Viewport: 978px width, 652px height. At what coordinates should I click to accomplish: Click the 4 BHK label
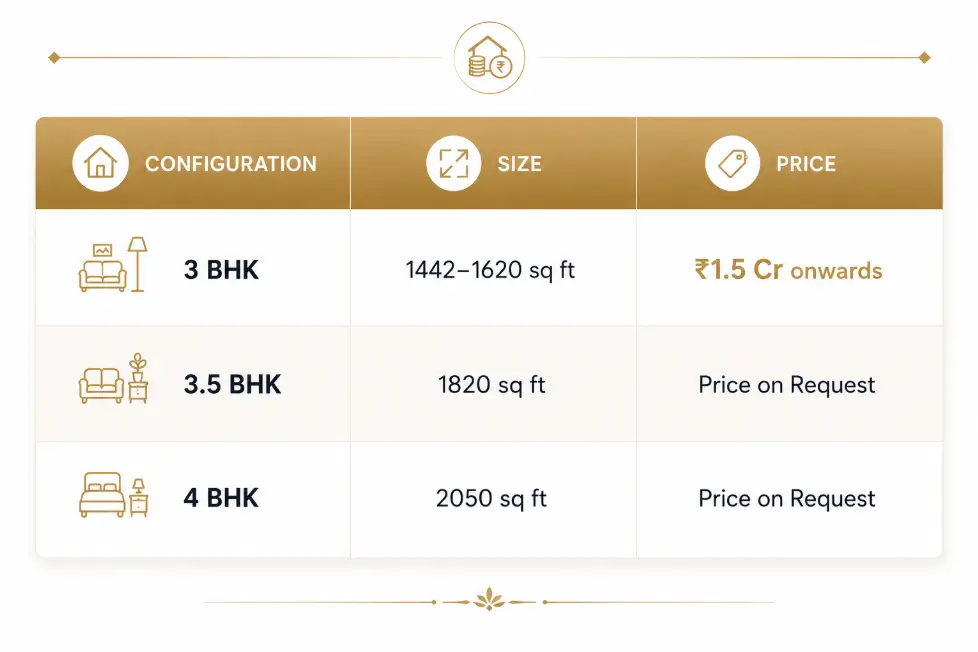pyautogui.click(x=221, y=498)
